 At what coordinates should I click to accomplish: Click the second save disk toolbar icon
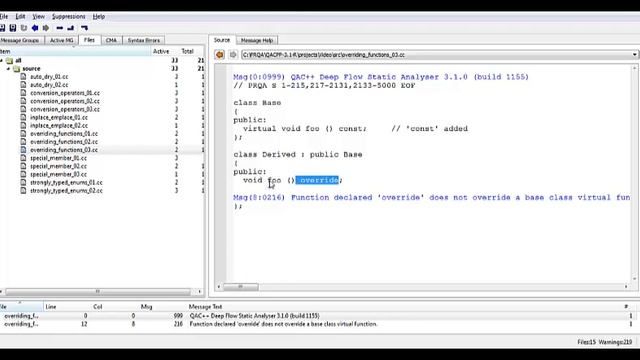pos(13,28)
